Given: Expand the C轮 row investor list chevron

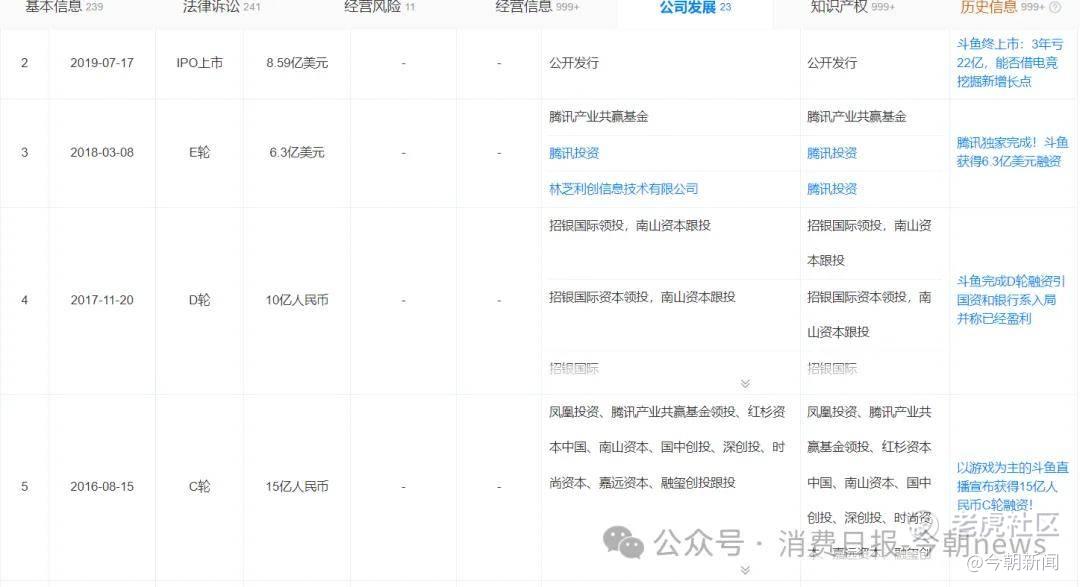Looking at the screenshot, I should point(745,570).
